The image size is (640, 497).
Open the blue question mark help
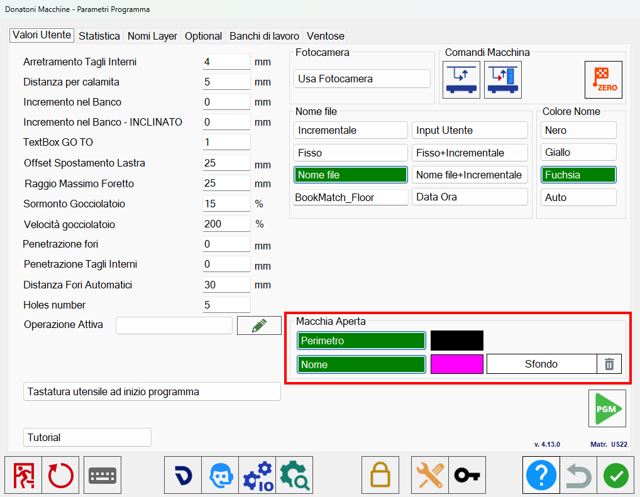coord(541,475)
